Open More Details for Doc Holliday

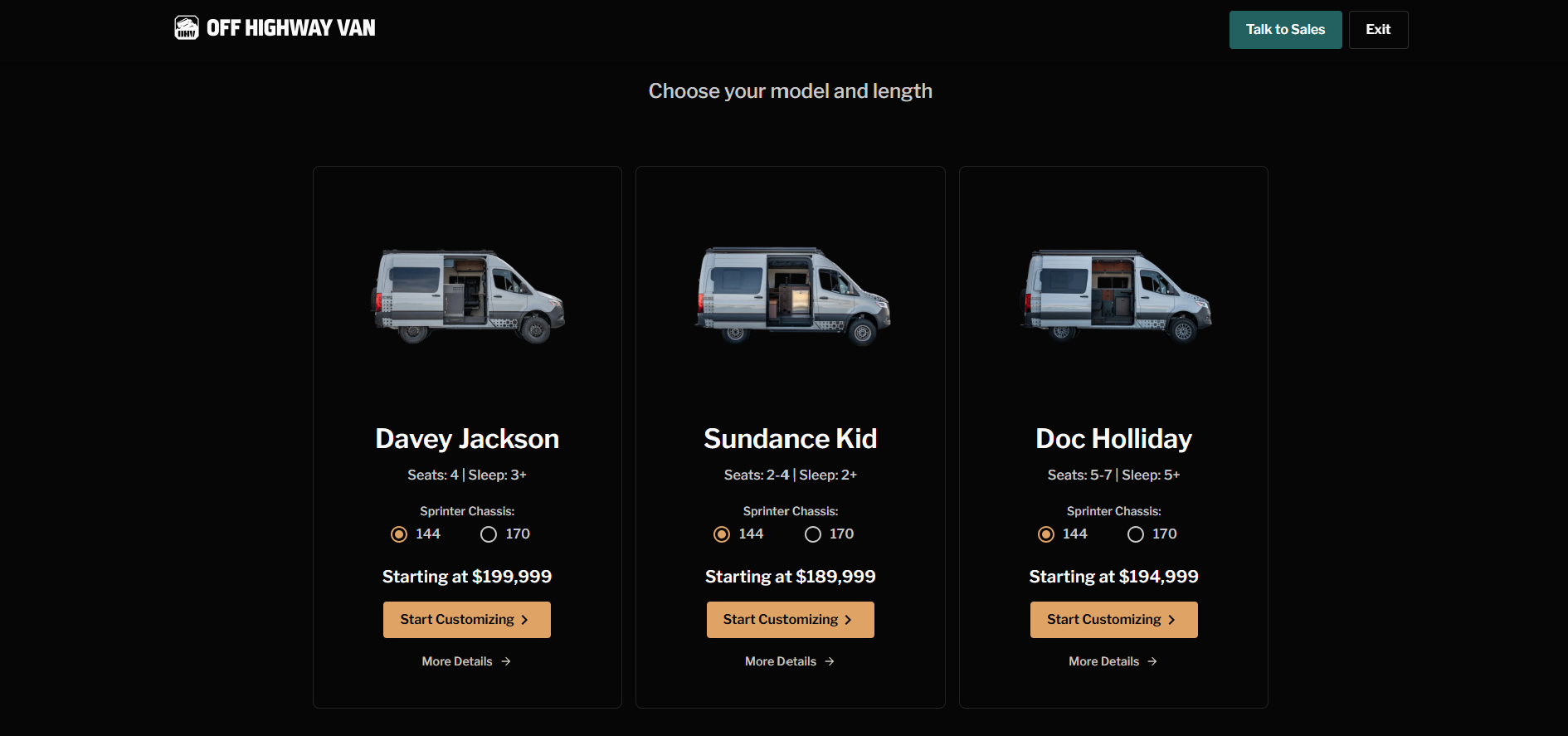pyautogui.click(x=1103, y=661)
